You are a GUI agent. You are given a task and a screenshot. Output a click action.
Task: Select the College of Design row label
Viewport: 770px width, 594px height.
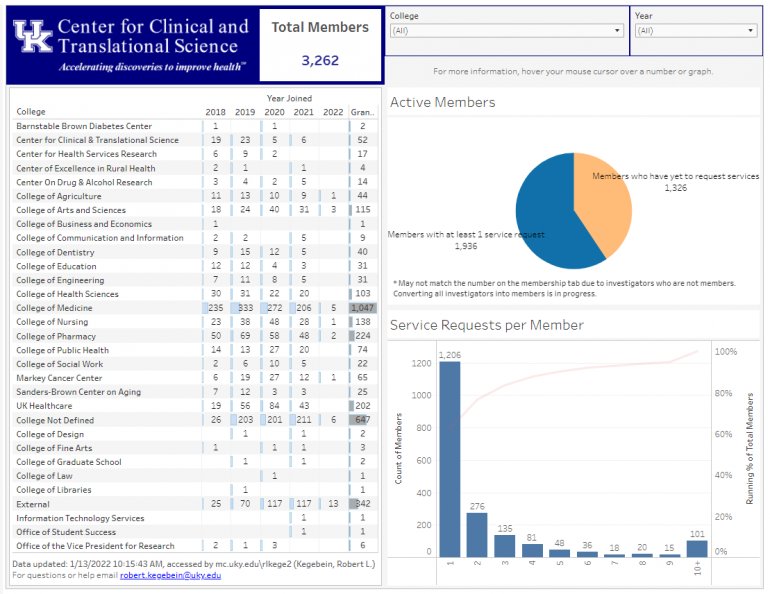click(50, 434)
